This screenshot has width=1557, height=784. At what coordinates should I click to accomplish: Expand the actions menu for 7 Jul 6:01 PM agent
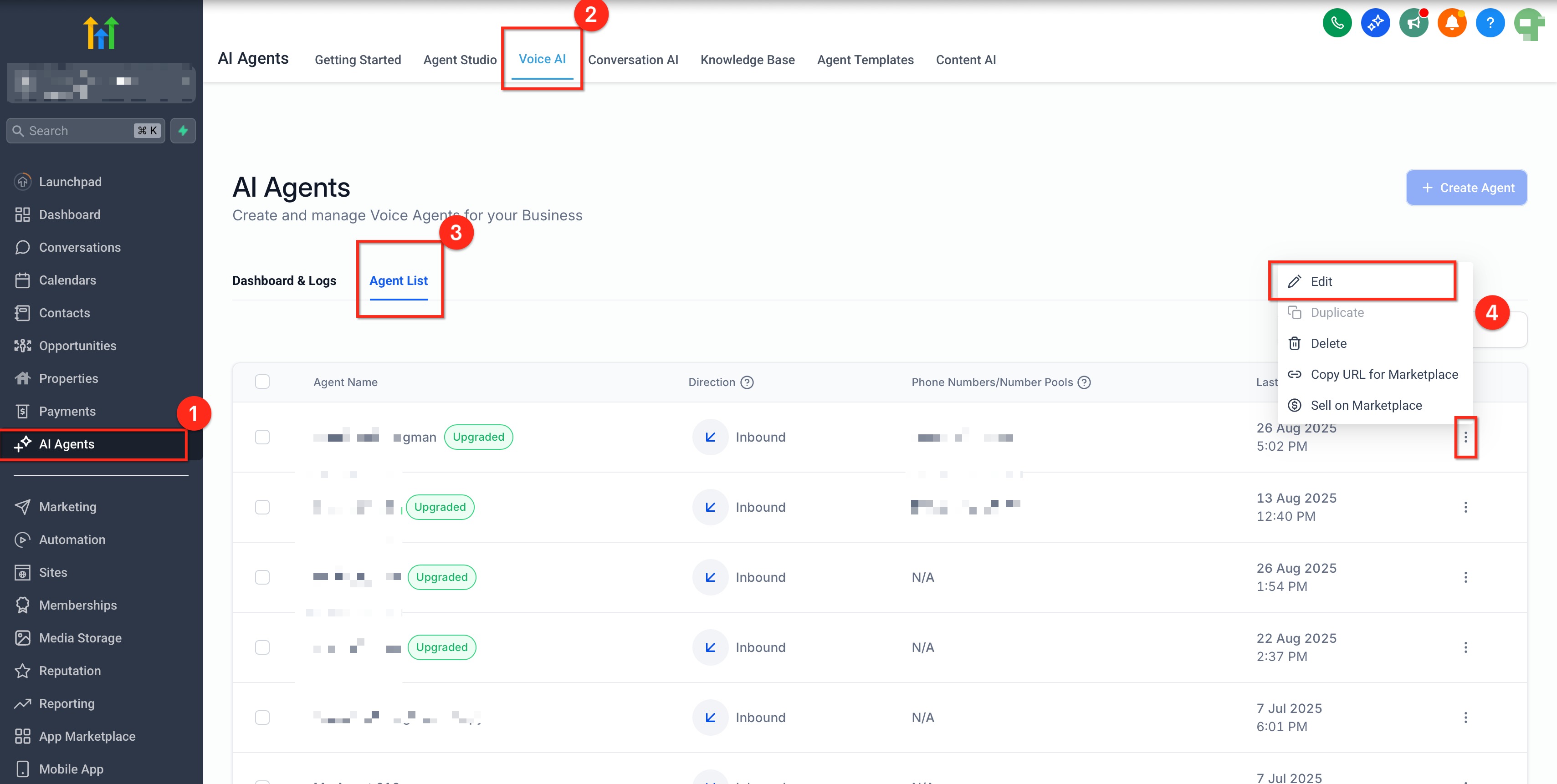[1465, 718]
